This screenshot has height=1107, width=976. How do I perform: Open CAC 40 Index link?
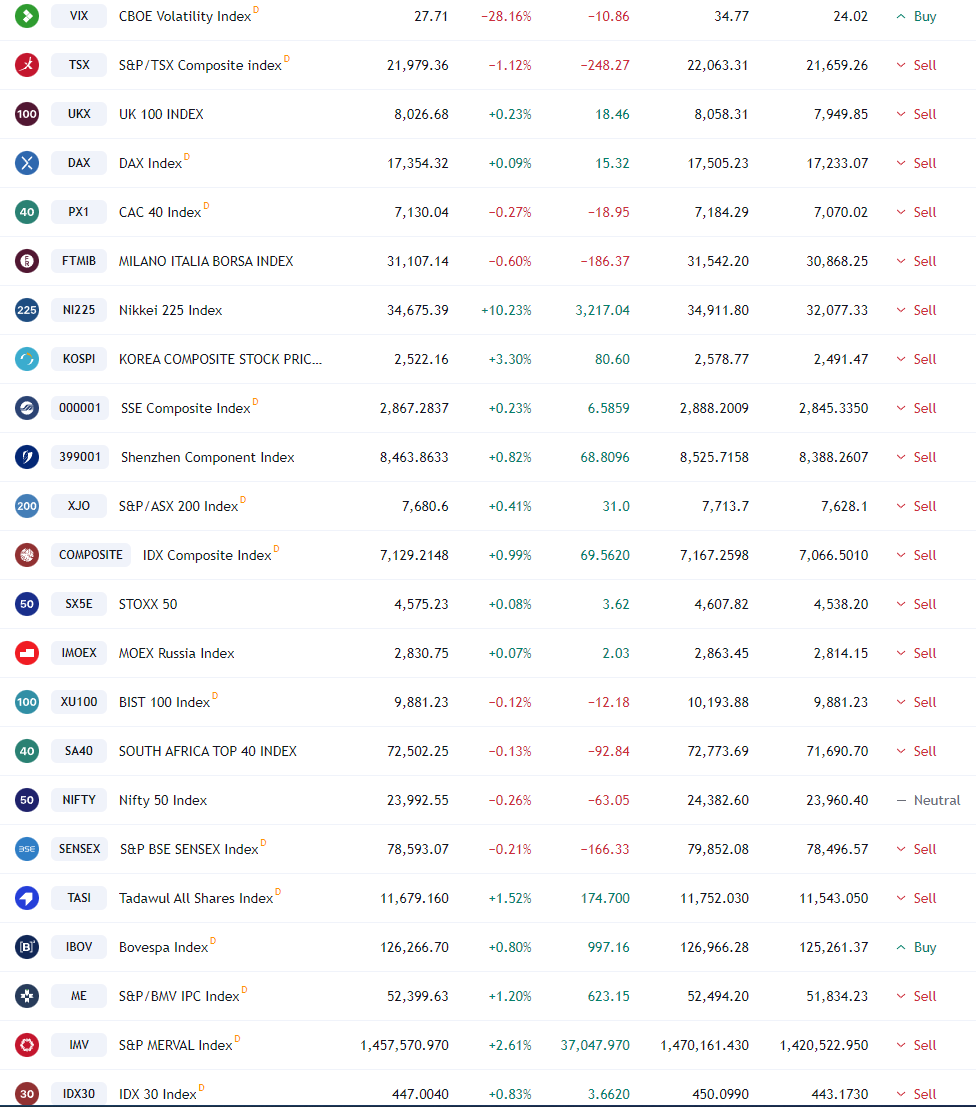160,212
